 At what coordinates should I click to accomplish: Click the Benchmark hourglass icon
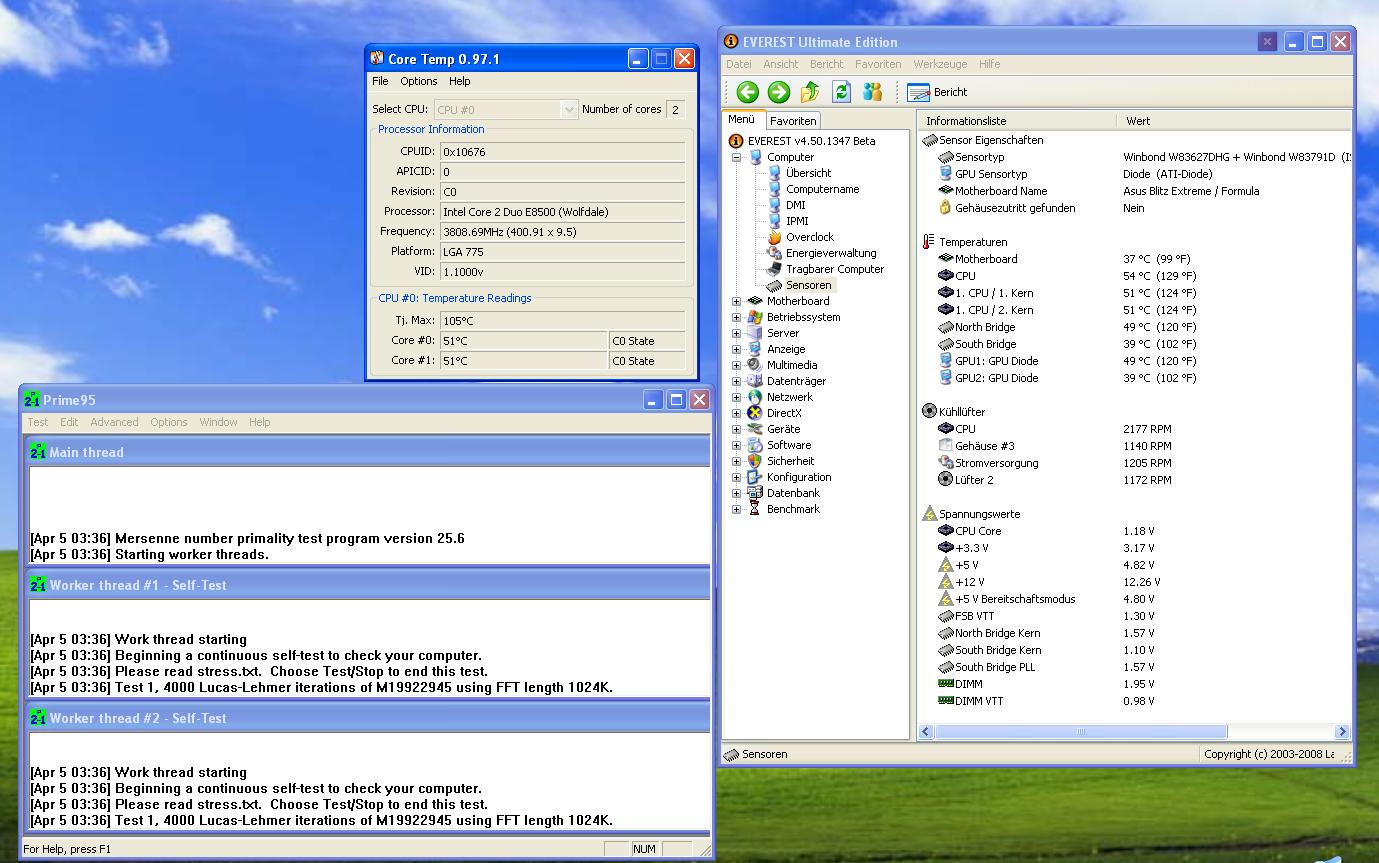click(x=755, y=509)
